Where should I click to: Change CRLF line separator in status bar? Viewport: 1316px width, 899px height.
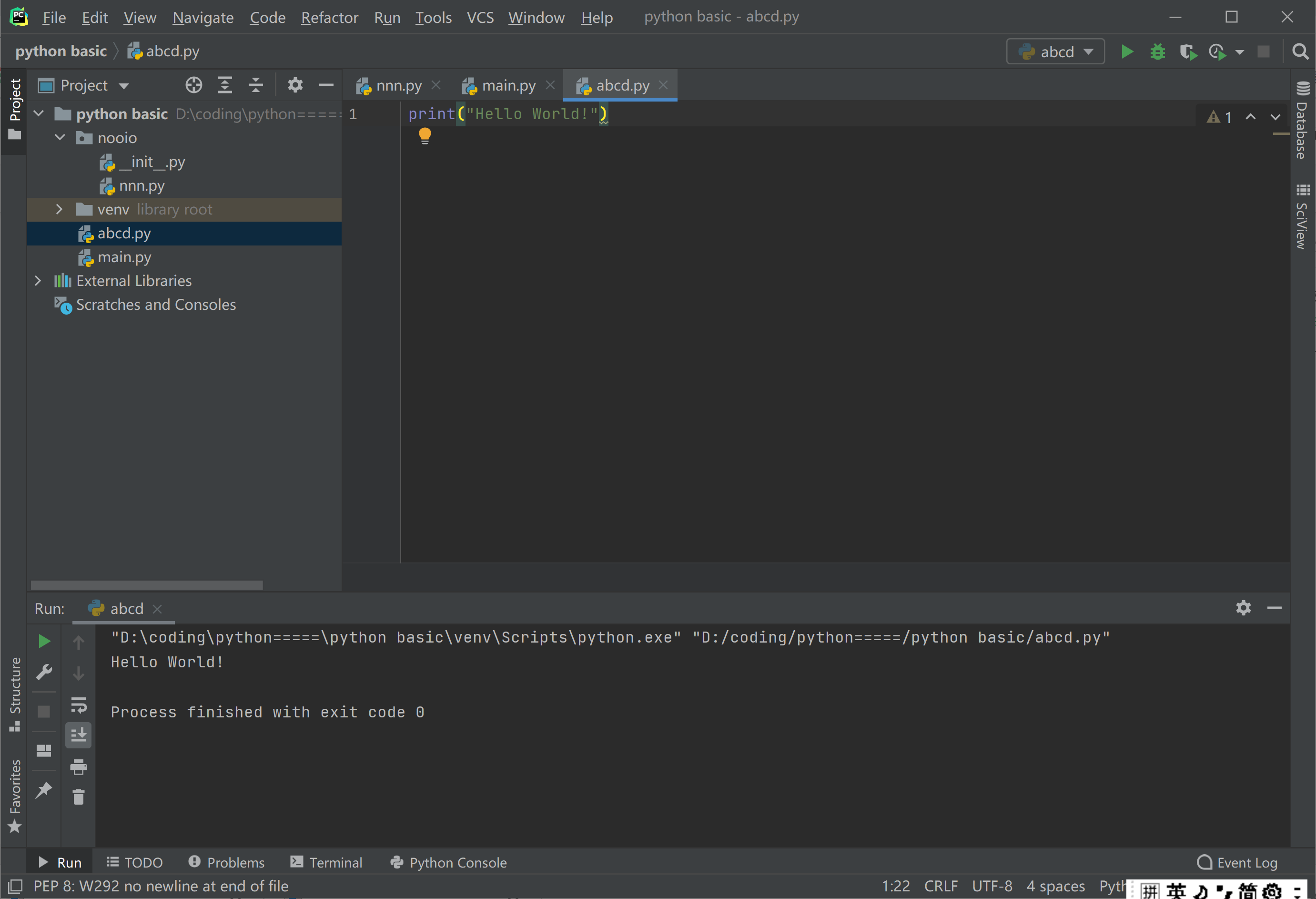[941, 886]
